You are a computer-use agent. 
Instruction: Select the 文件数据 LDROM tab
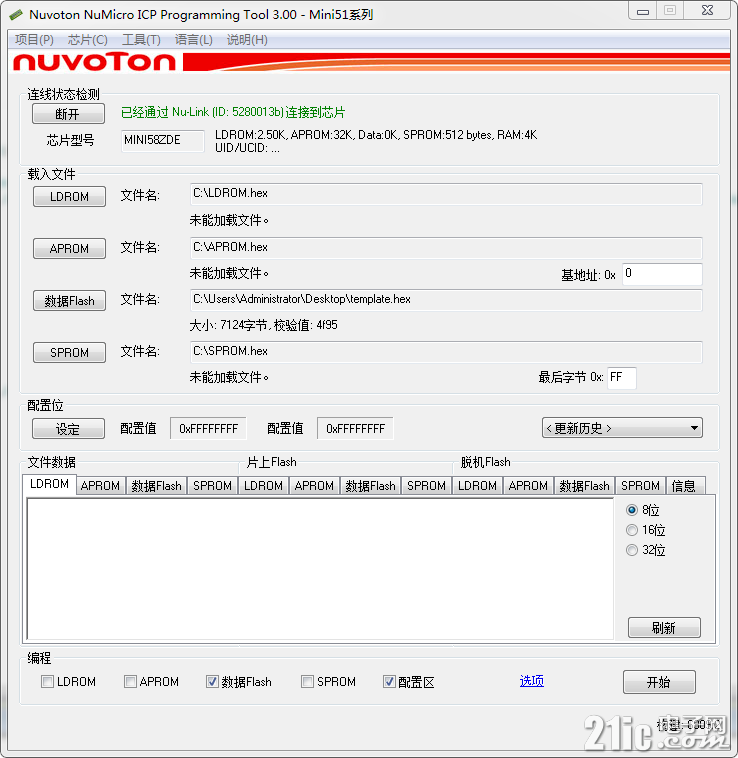pos(49,484)
